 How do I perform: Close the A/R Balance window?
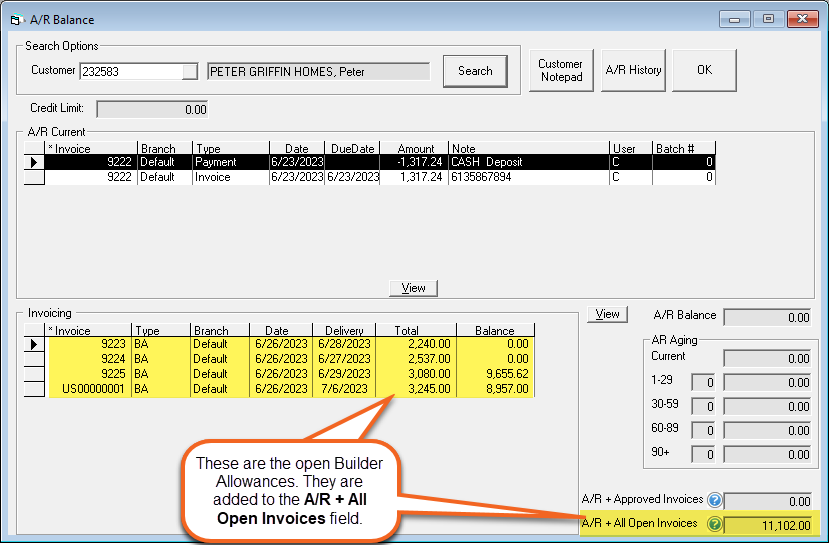802,19
